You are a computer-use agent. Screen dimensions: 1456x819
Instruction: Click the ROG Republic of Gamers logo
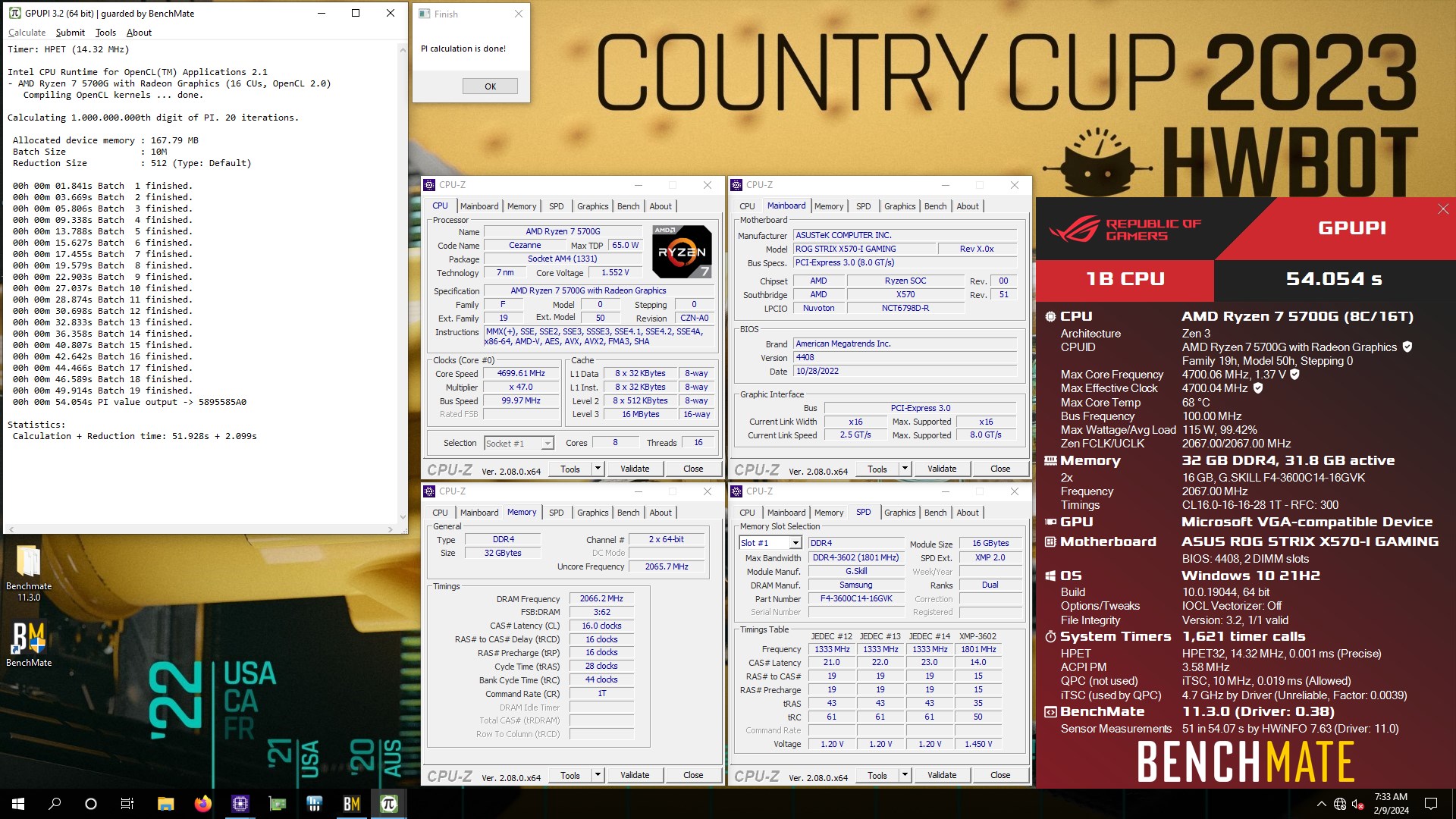(x=1125, y=228)
